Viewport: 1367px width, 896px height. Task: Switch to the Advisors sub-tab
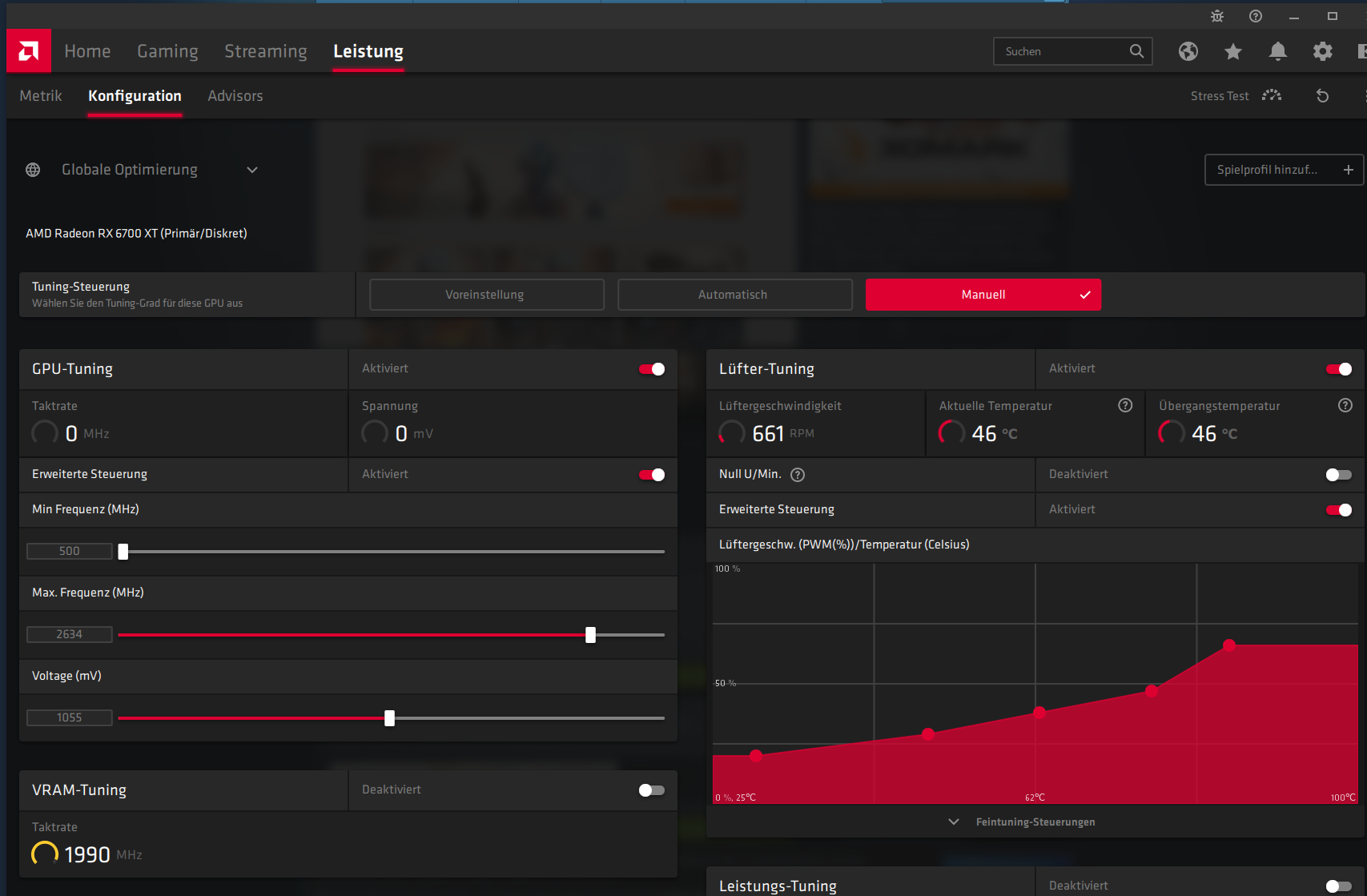[235, 96]
